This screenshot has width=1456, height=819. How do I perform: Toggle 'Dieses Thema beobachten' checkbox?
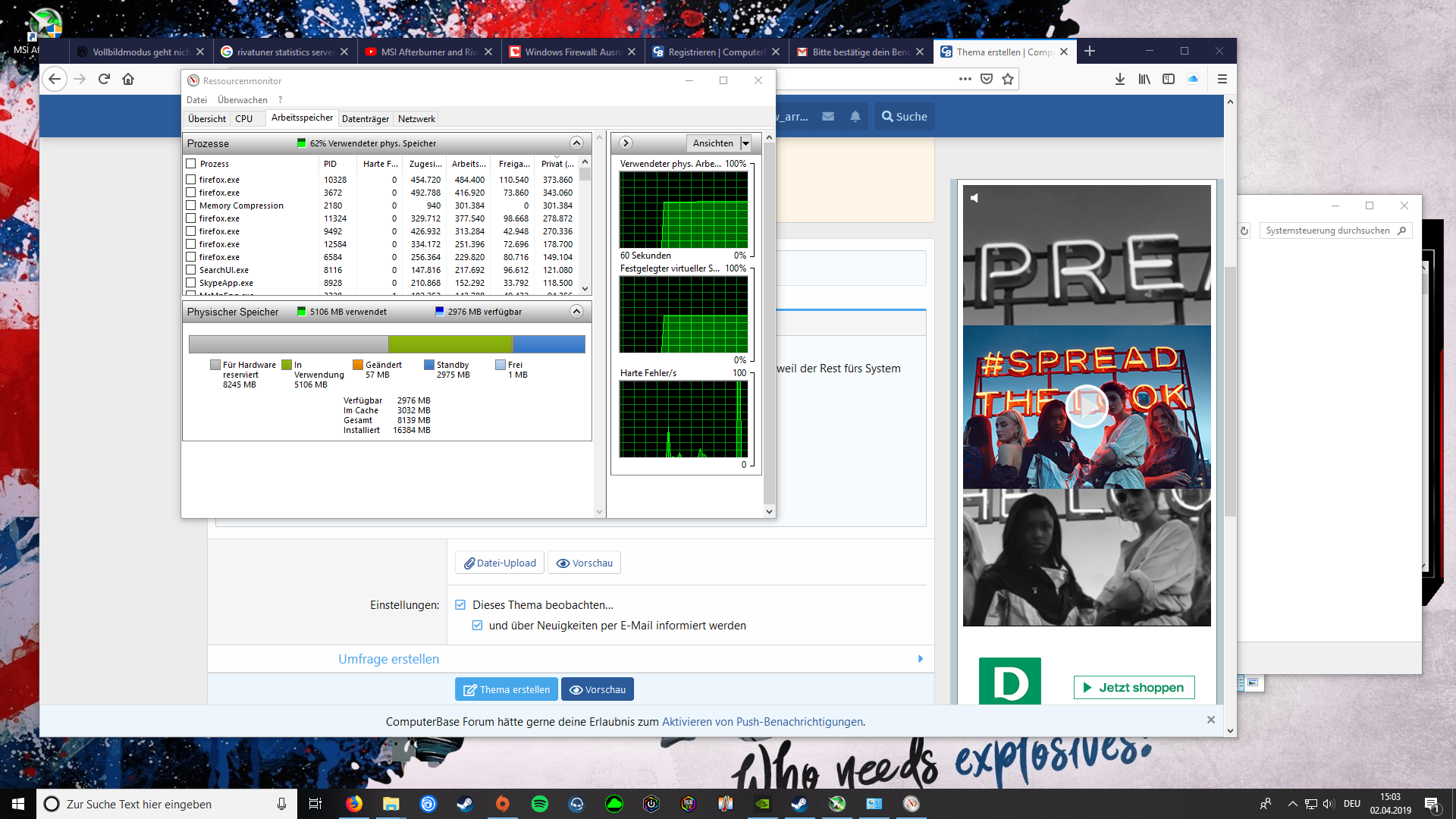click(460, 605)
